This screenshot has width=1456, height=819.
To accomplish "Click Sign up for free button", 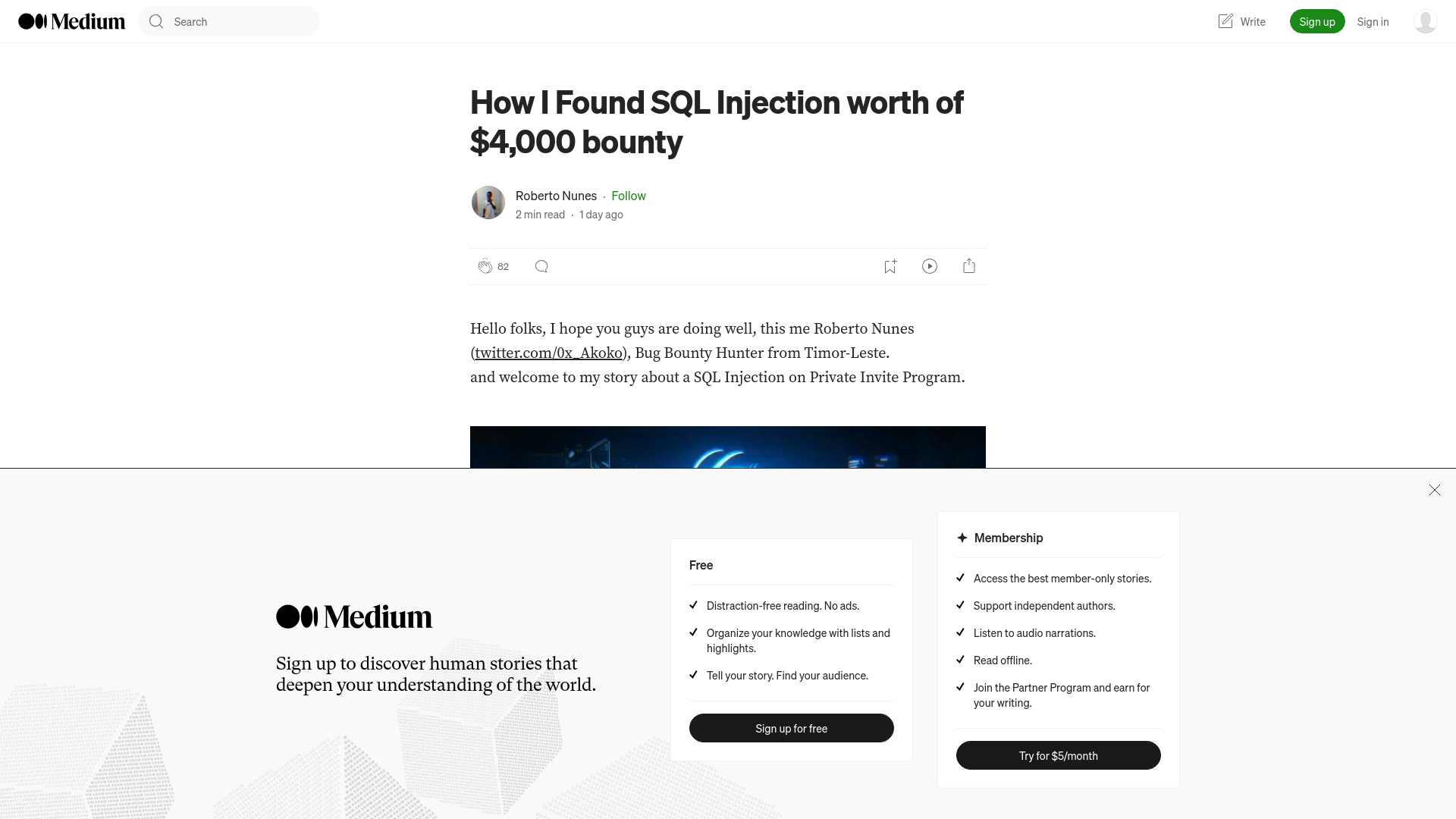I will click(791, 728).
